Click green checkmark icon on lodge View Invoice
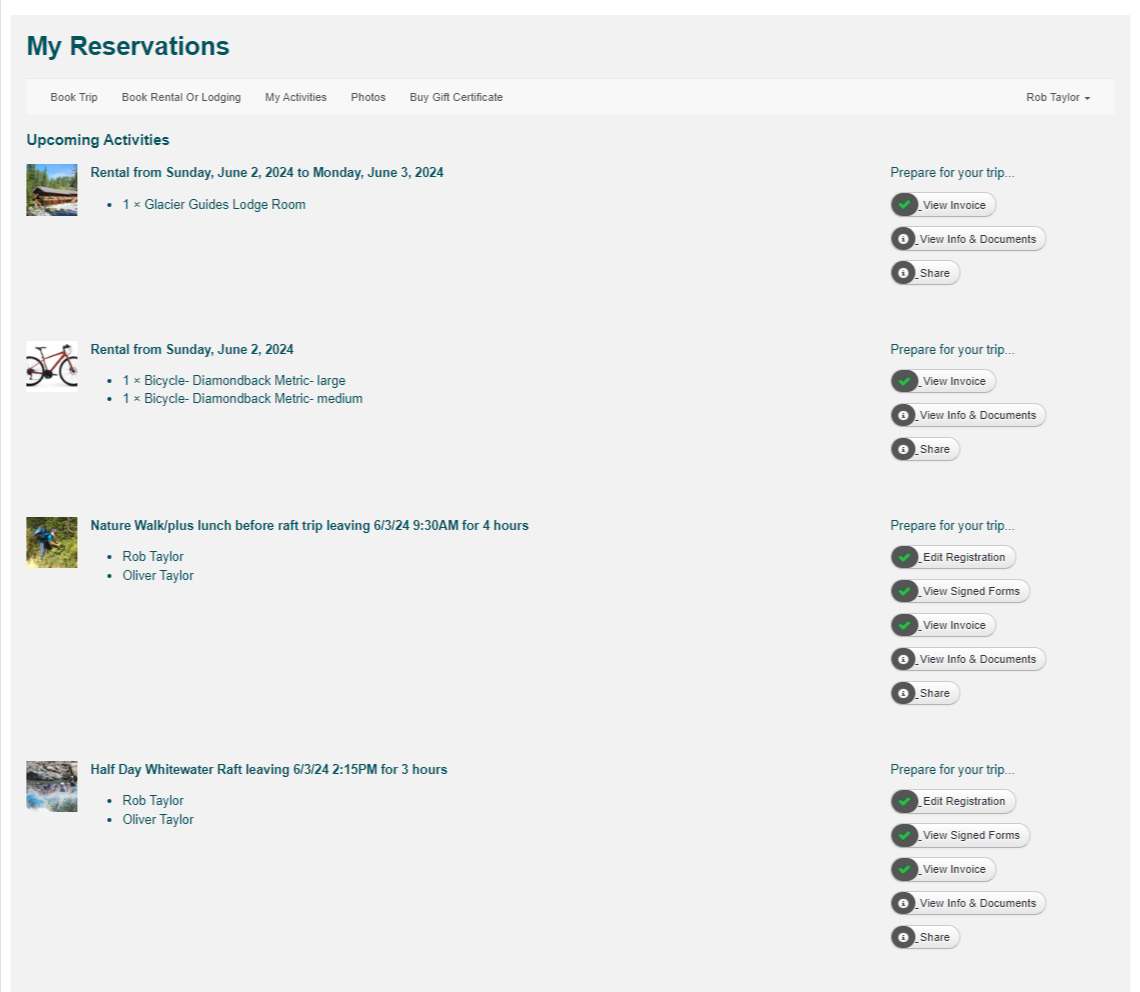 click(x=904, y=205)
